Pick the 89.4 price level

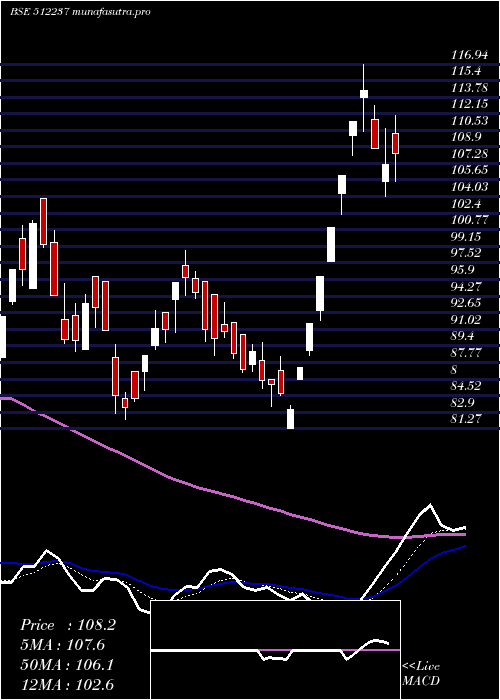click(x=463, y=336)
